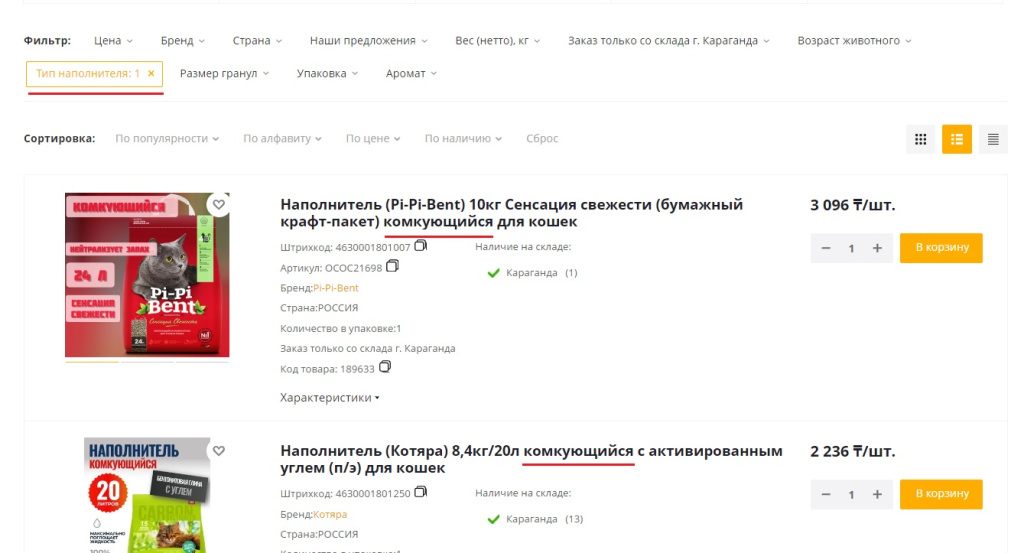Open Размер гранул filter dropdown

tap(224, 73)
